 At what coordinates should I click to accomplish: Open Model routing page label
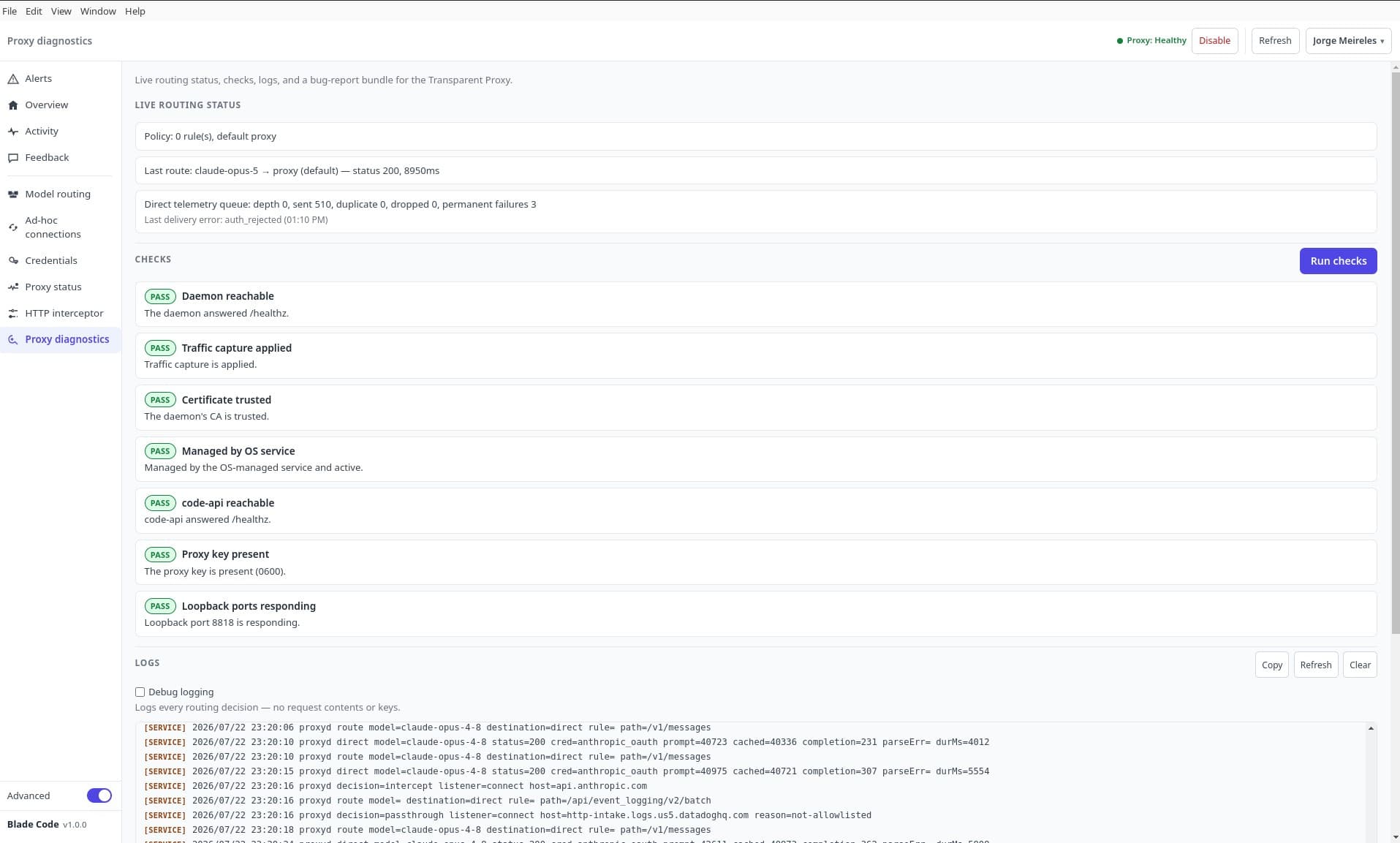pyautogui.click(x=58, y=194)
